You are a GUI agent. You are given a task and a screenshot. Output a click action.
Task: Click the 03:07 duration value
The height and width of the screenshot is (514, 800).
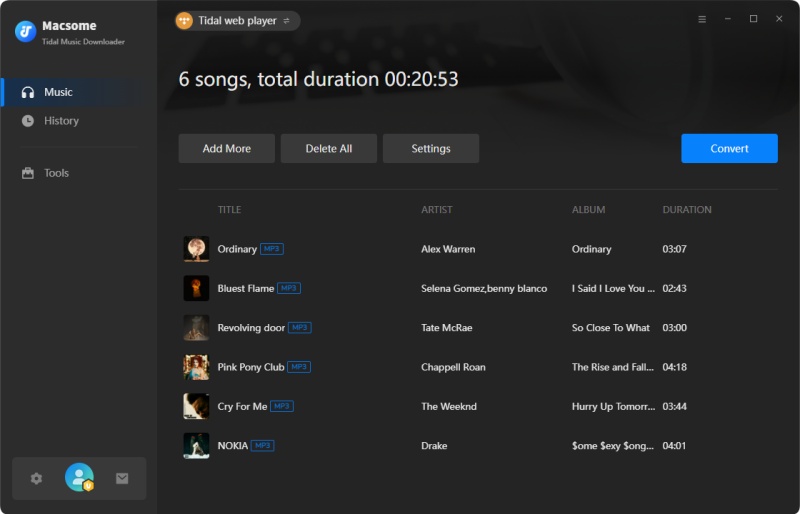[x=674, y=249]
